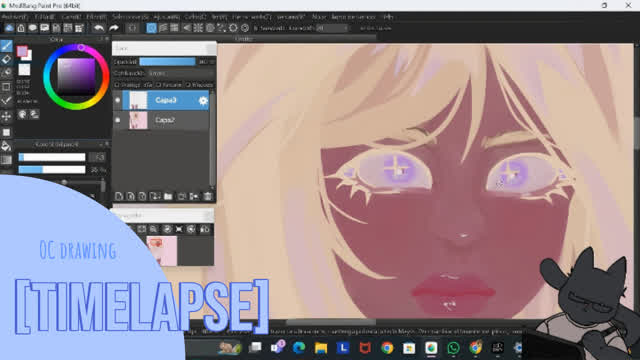Image resolution: width=640 pixels, height=360 pixels.
Task: Open the correction value dropdown in toolbar
Action: click(332, 28)
